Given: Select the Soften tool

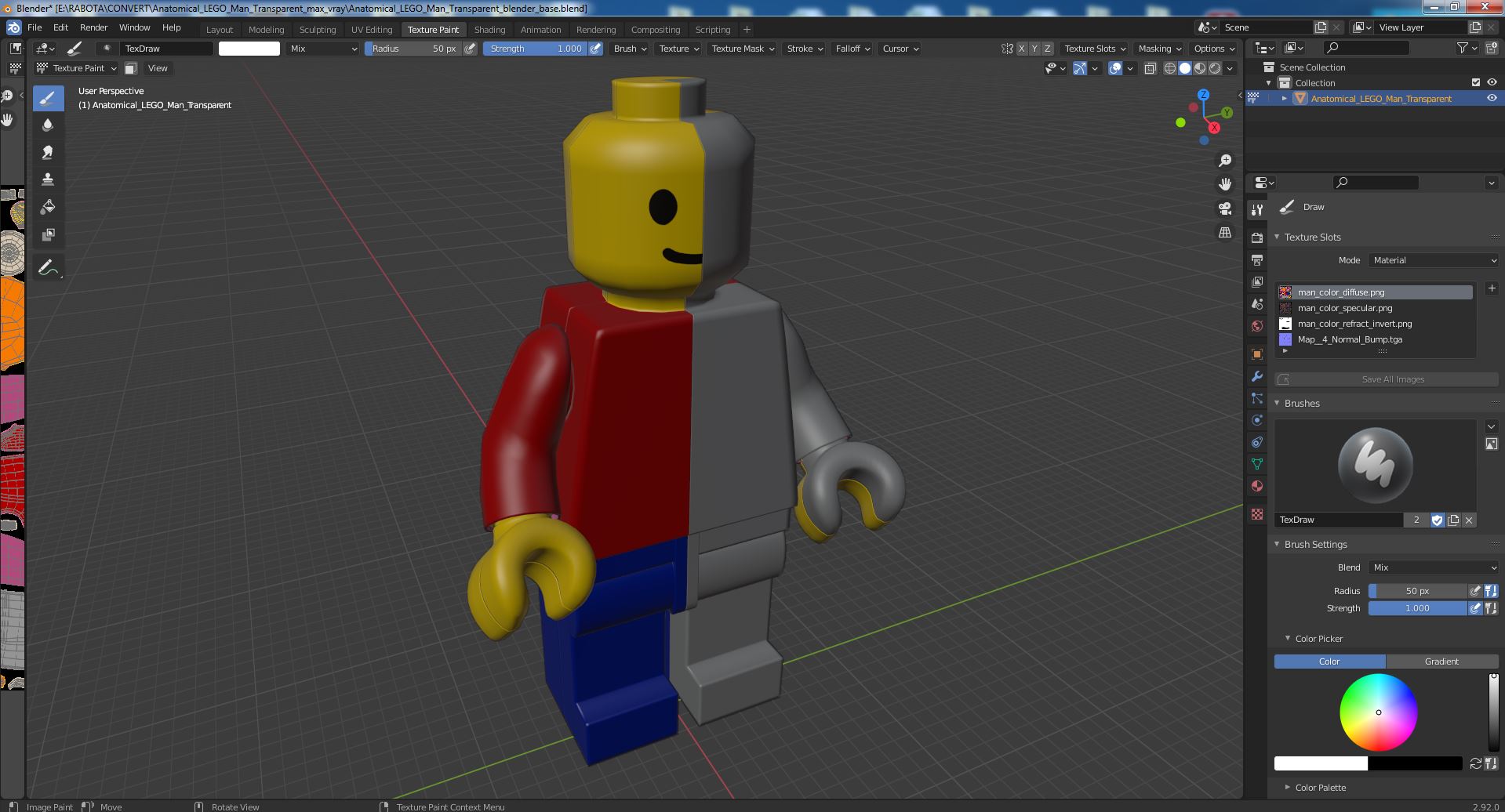Looking at the screenshot, I should pos(47,125).
